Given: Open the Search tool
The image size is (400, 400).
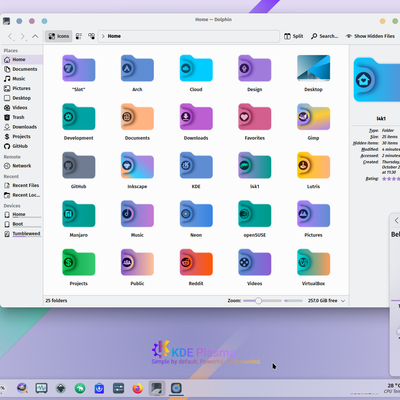Looking at the screenshot, I should click(324, 36).
